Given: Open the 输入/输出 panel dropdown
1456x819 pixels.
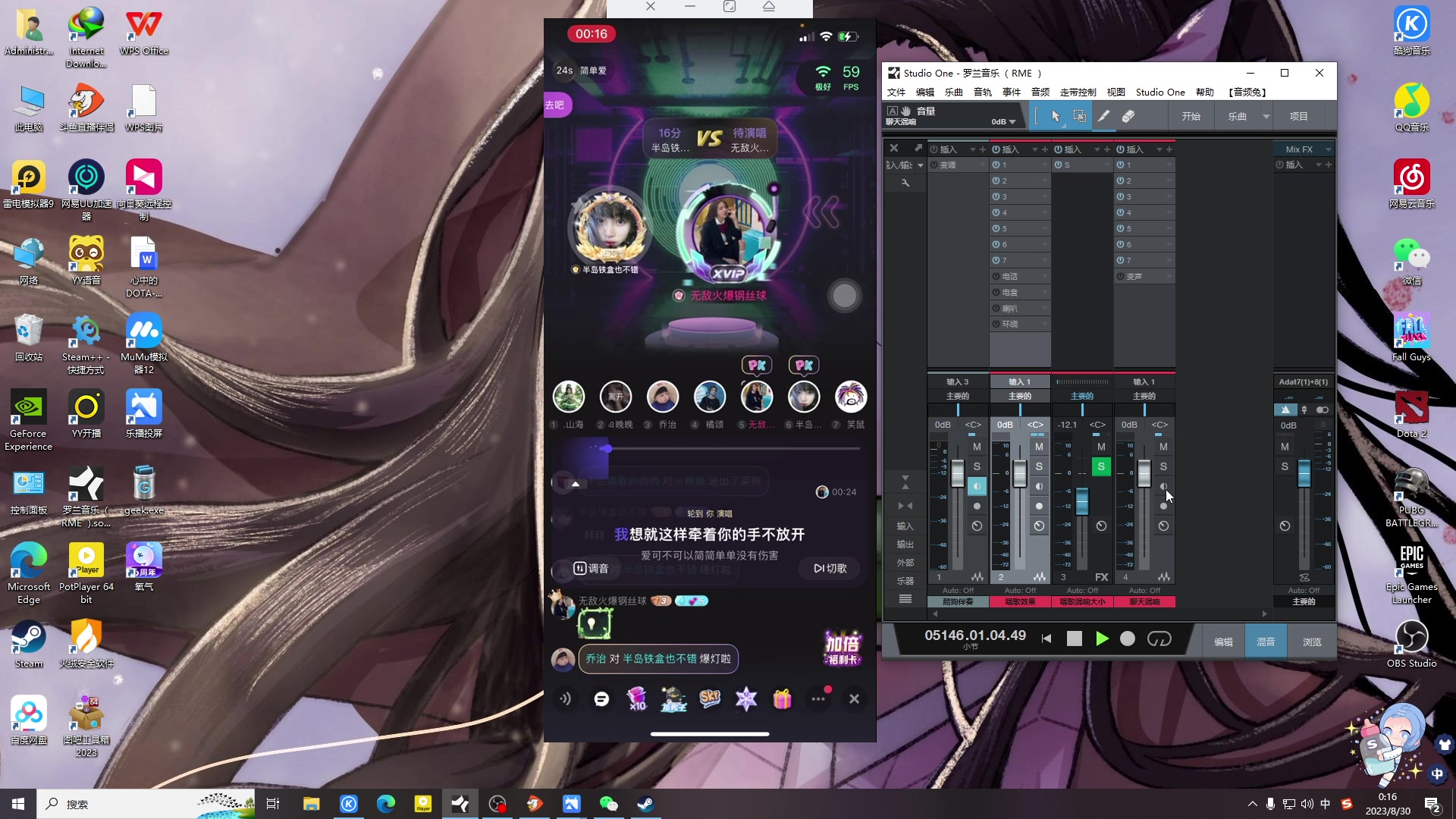Looking at the screenshot, I should point(921,165).
